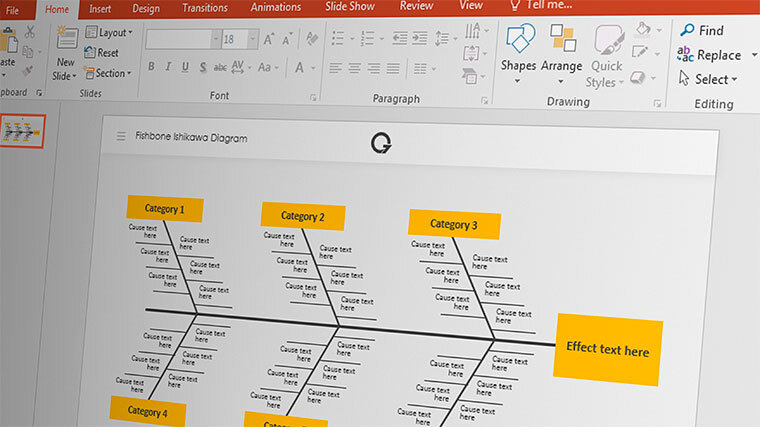Screen dimensions: 760x427
Task: Switch to the Insert tab
Action: 100,9
